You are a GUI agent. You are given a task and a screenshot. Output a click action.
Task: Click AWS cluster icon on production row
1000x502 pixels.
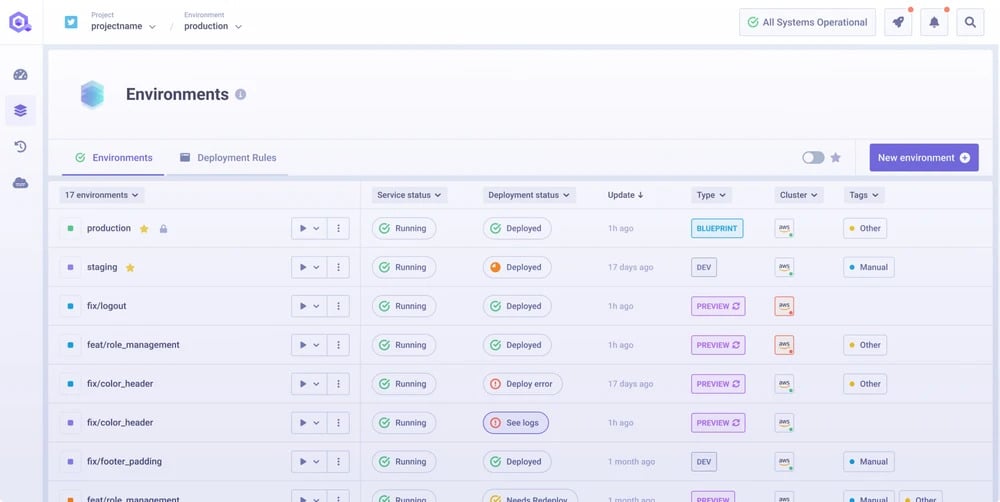784,228
